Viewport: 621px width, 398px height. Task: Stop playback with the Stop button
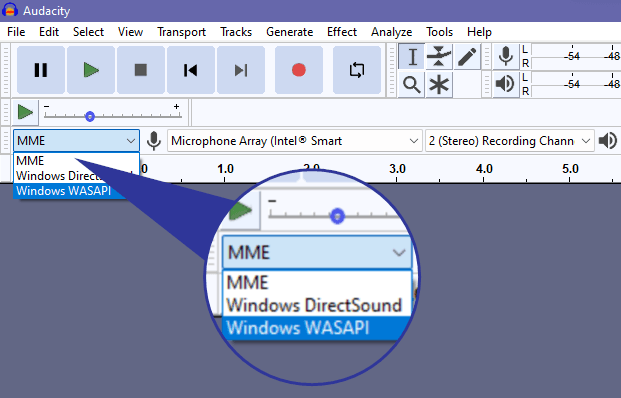[x=141, y=70]
